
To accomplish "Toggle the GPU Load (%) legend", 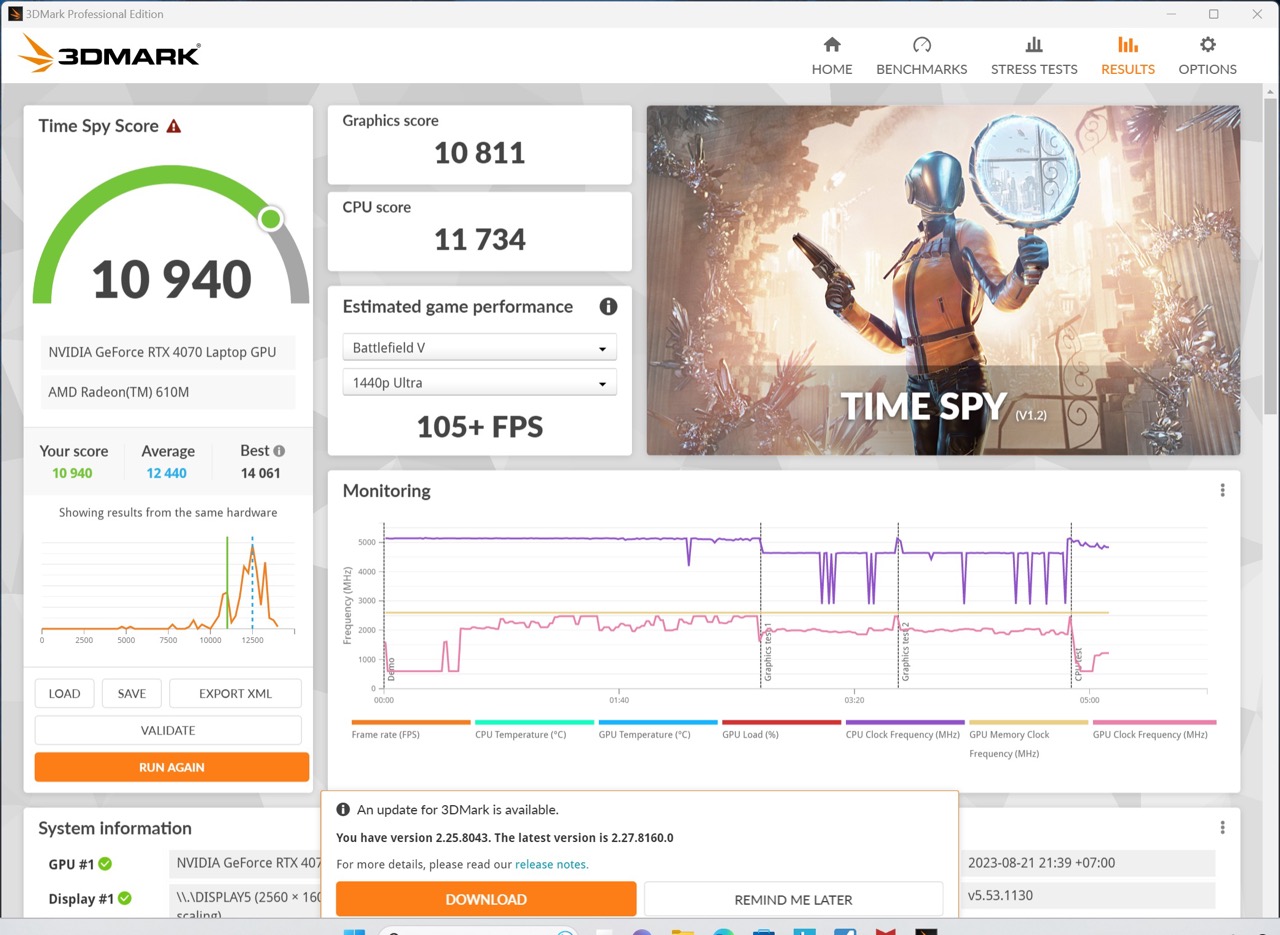I will coord(781,728).
